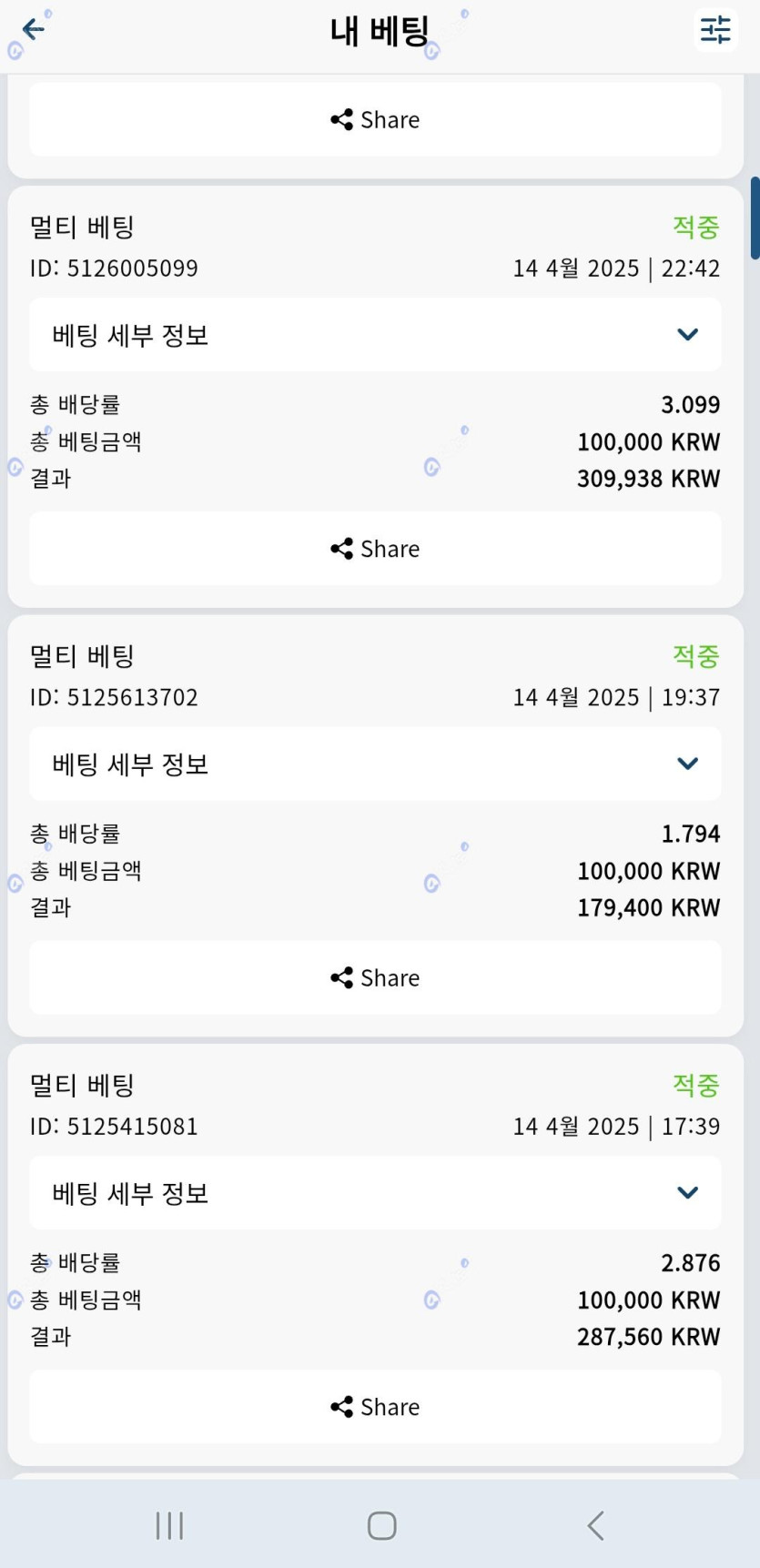Tap share icon on bet 5126005099
This screenshot has height=1568, width=760.
pyautogui.click(x=342, y=549)
